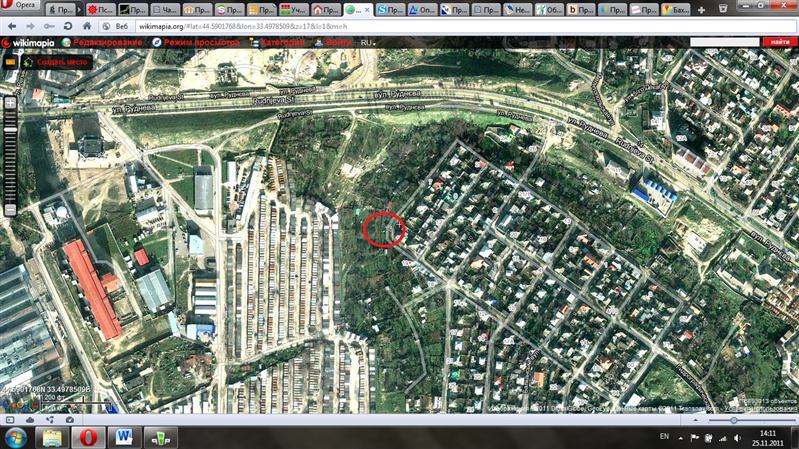
Task: Open the Категории menu
Action: [x=278, y=43]
